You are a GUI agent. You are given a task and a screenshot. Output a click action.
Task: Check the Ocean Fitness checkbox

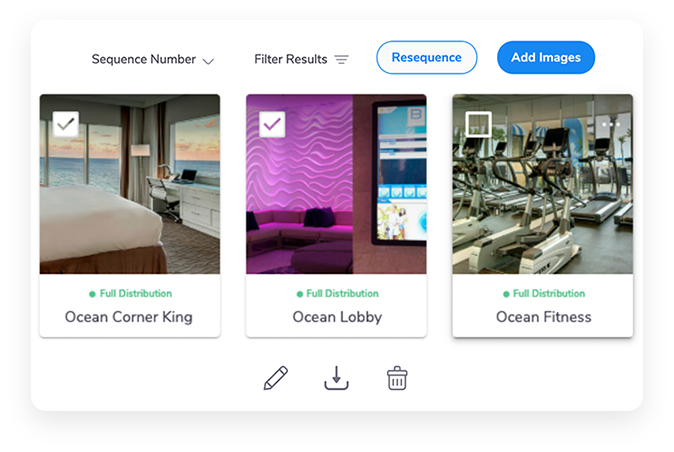coord(478,124)
